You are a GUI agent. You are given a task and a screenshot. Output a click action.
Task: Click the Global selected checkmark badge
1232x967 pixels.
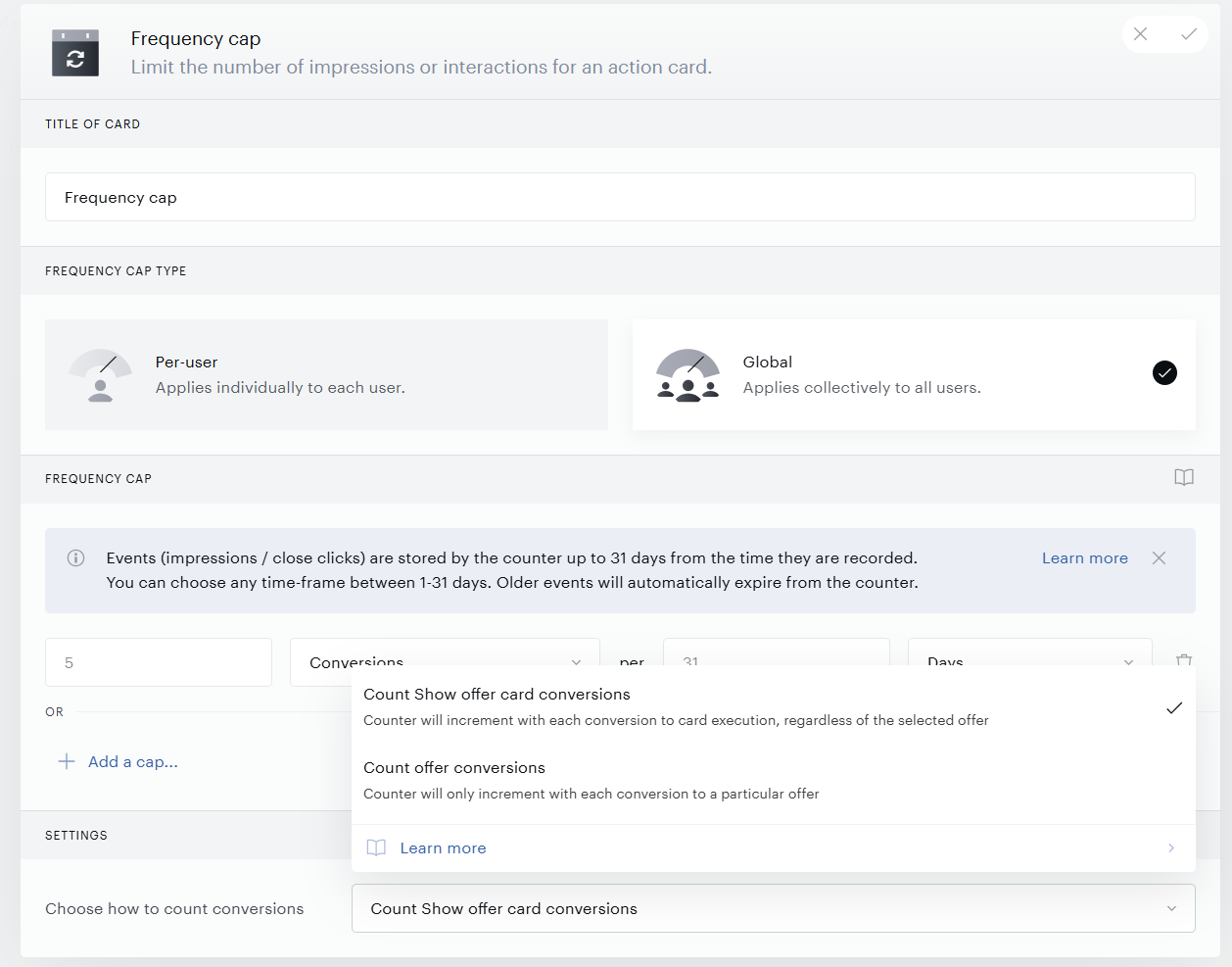[1164, 373]
